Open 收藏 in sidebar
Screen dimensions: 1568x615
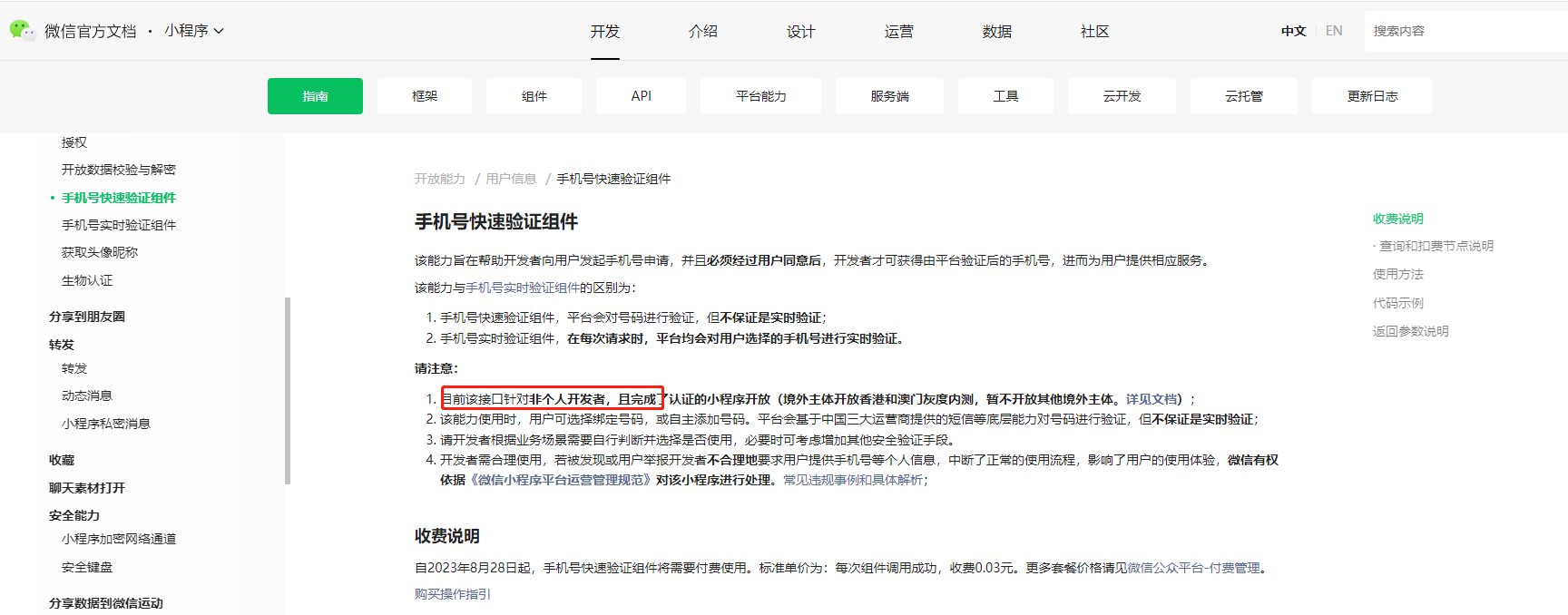(62, 460)
